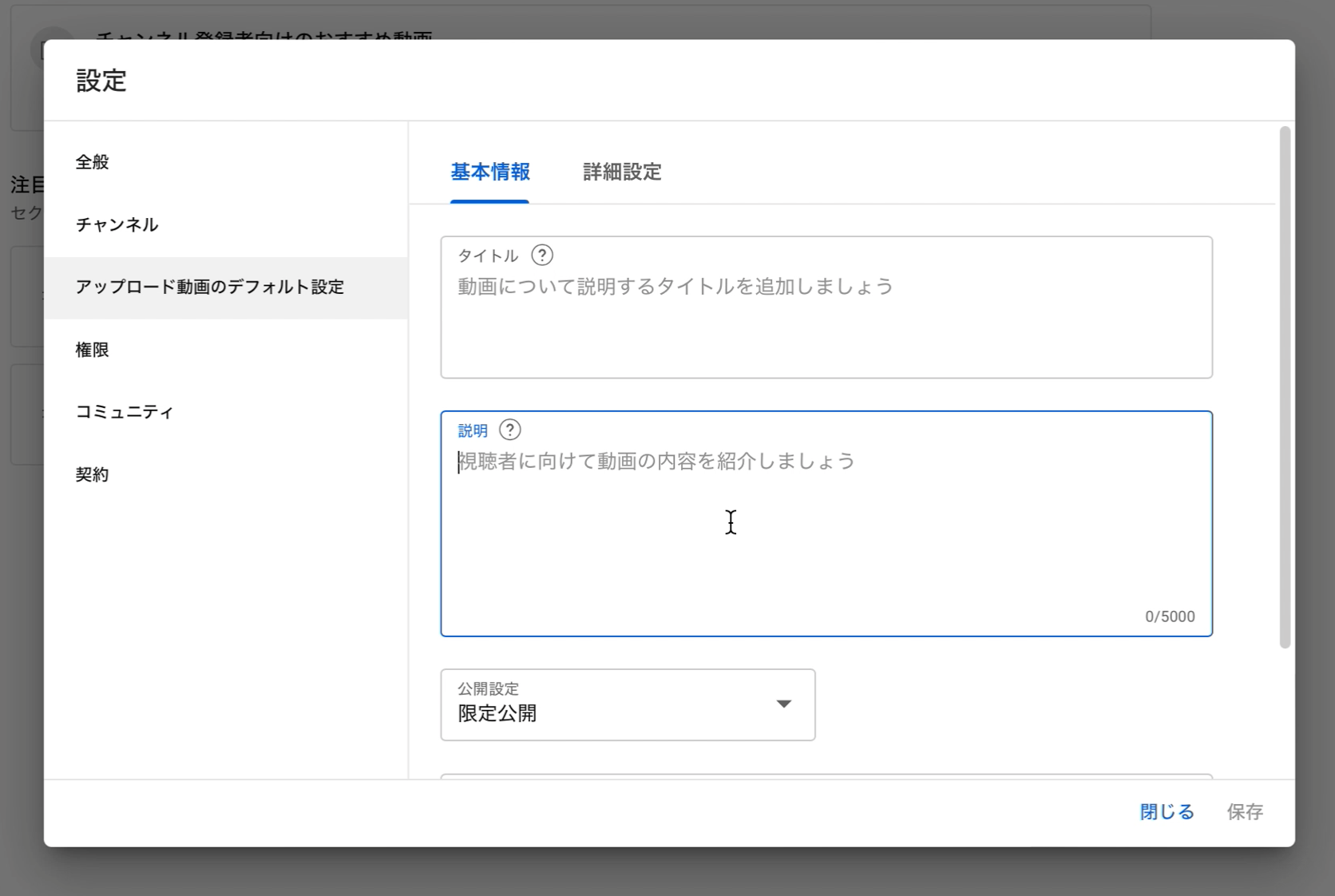This screenshot has width=1335, height=896.
Task: Select the 基本情報 tab
Action: 490,172
